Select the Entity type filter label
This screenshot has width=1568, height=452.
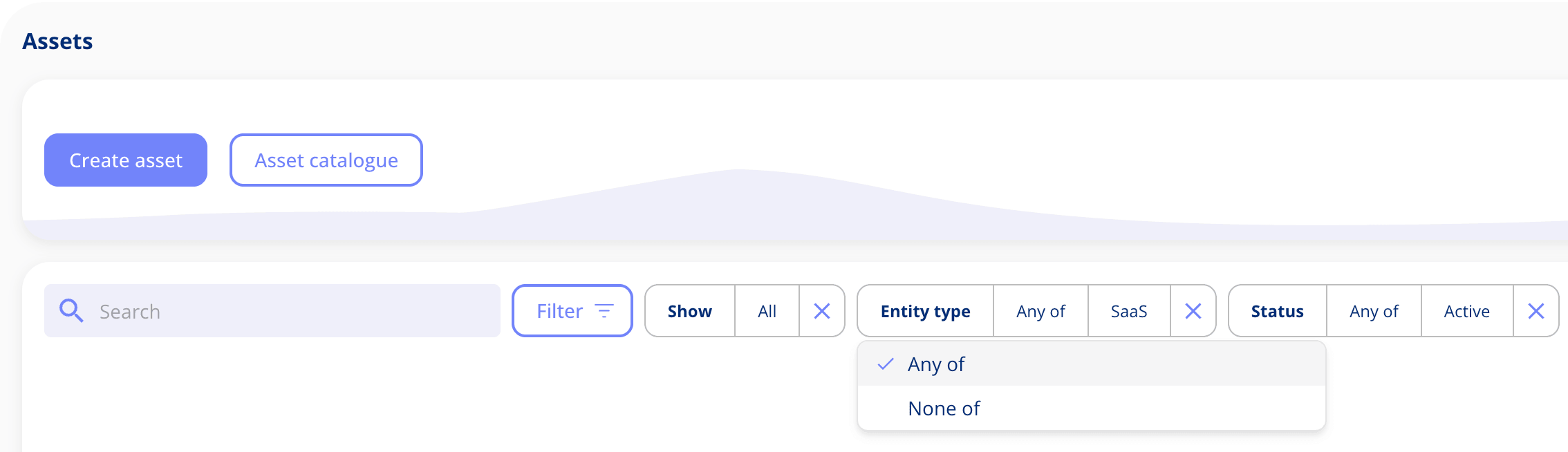coord(924,311)
